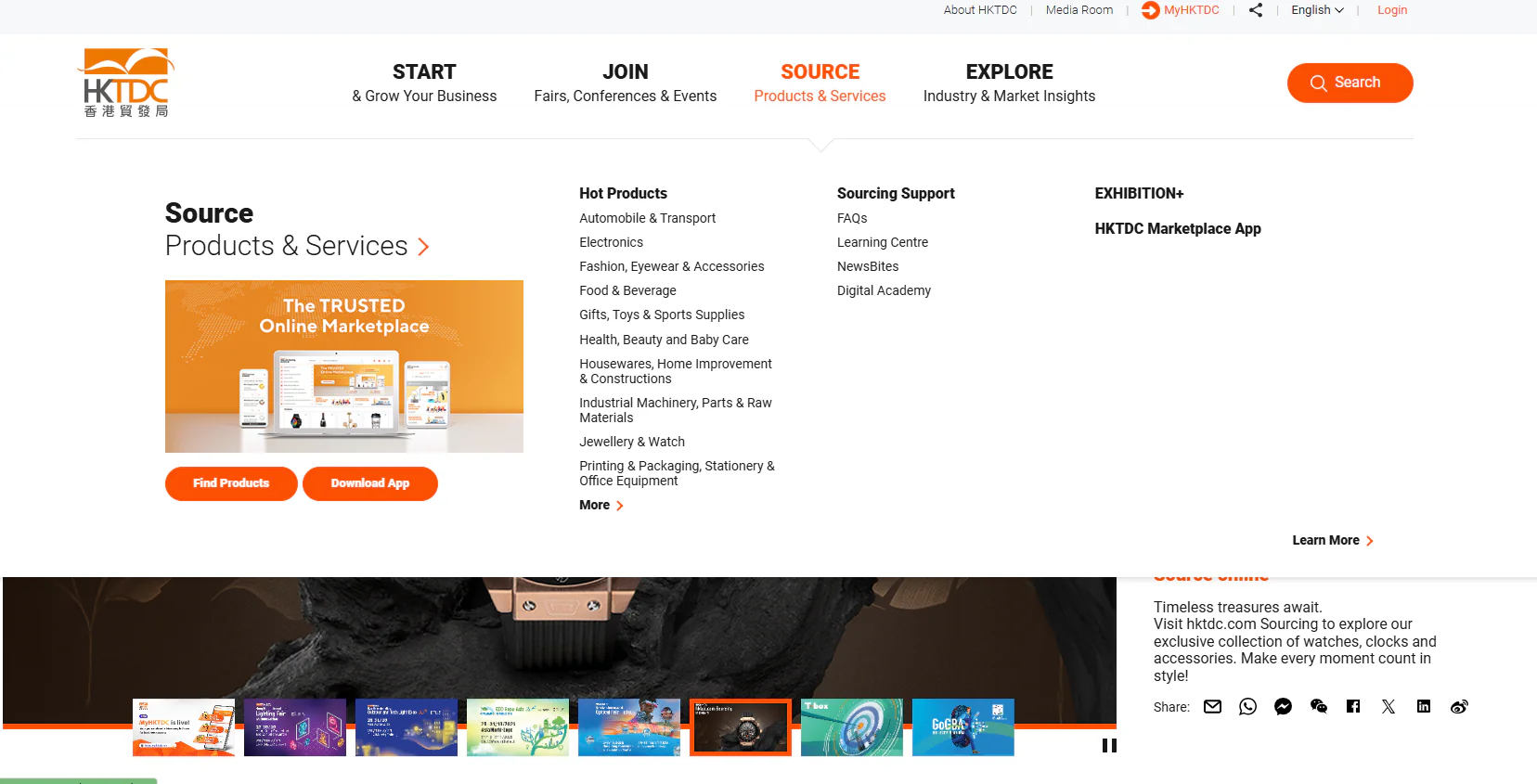The image size is (1537, 784).
Task: Click the HKTDC logo
Action: (x=125, y=83)
